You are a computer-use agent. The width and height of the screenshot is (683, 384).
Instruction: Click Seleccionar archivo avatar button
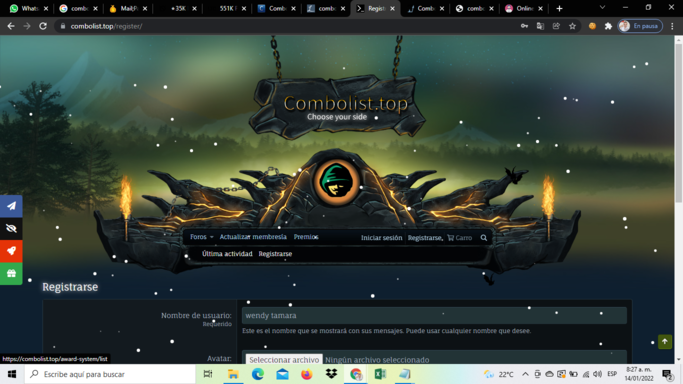[x=284, y=360]
